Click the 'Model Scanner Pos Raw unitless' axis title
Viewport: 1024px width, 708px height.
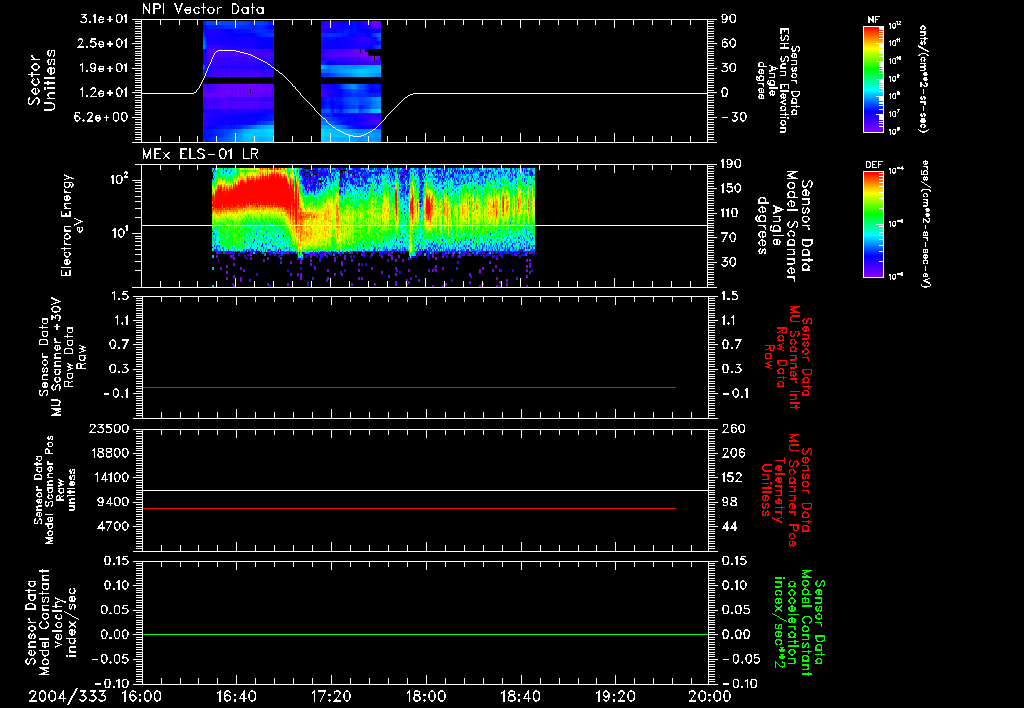click(x=55, y=490)
